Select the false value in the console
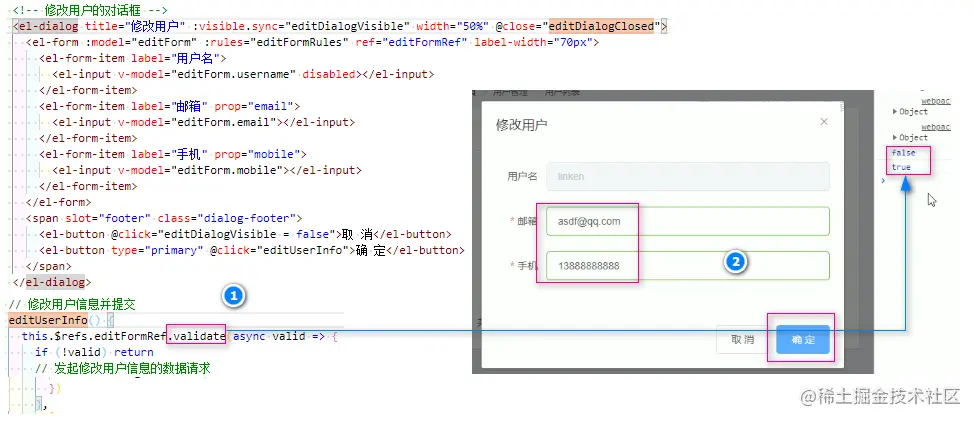The image size is (975, 421). [903, 152]
